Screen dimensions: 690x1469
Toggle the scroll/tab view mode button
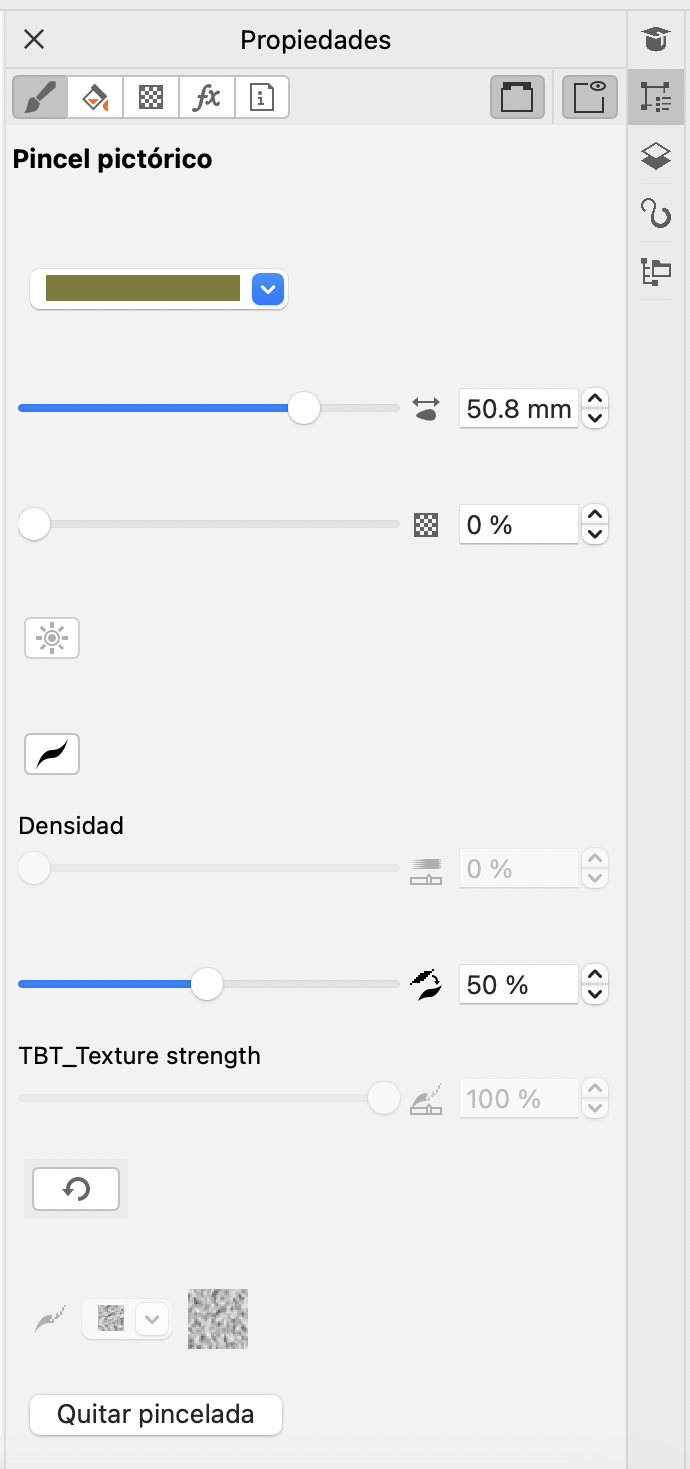(517, 98)
